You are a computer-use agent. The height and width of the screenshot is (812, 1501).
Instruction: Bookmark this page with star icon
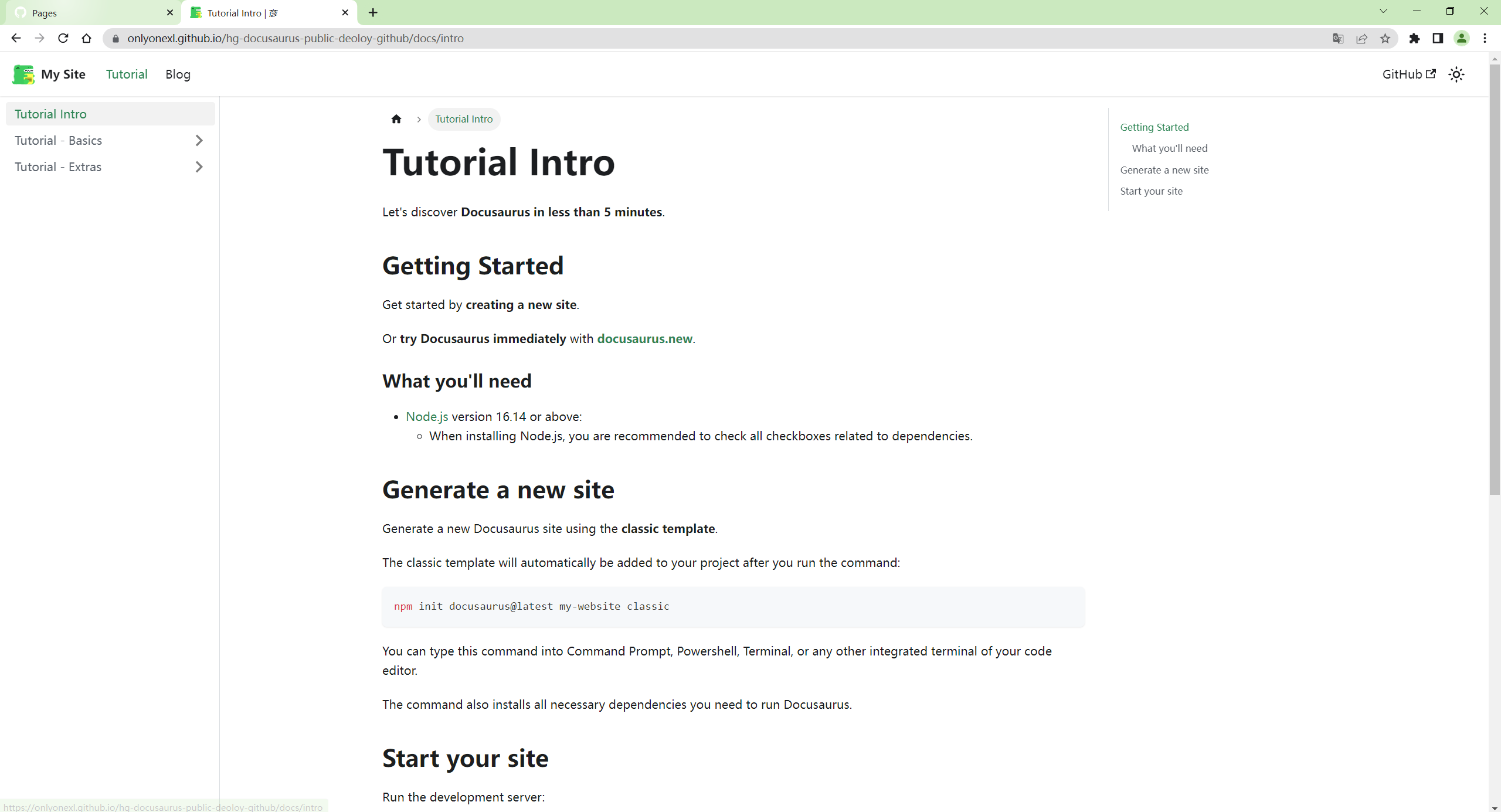coord(1385,39)
